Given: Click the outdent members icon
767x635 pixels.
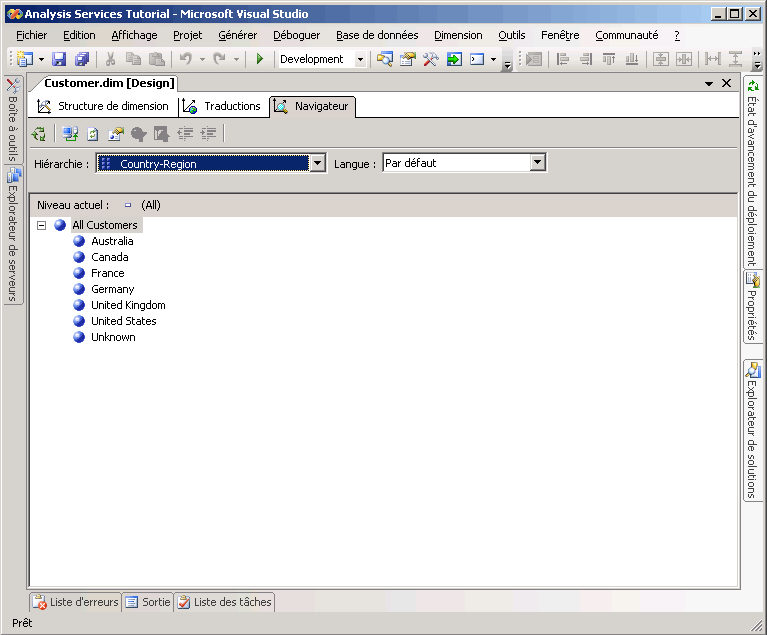Looking at the screenshot, I should tap(185, 134).
